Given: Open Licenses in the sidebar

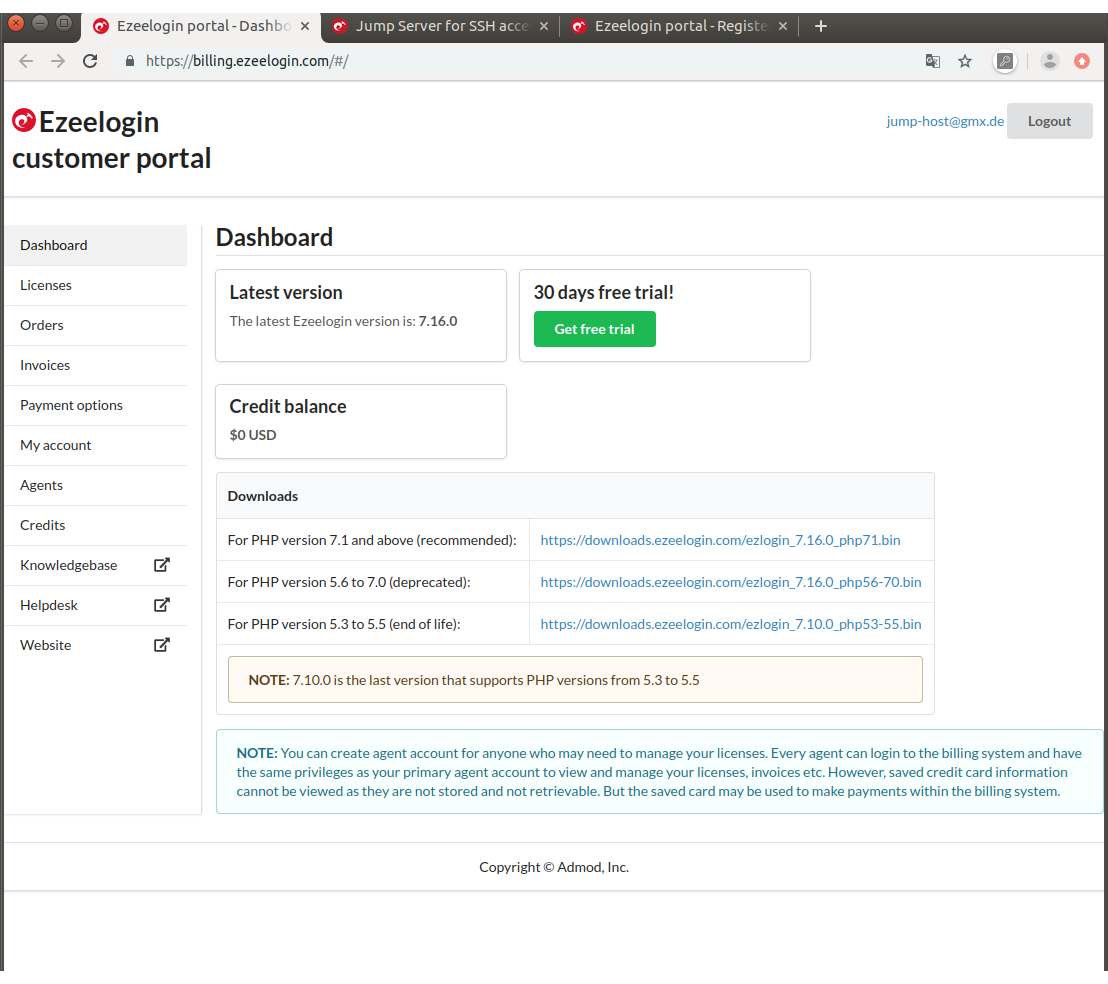Looking at the screenshot, I should (x=46, y=285).
